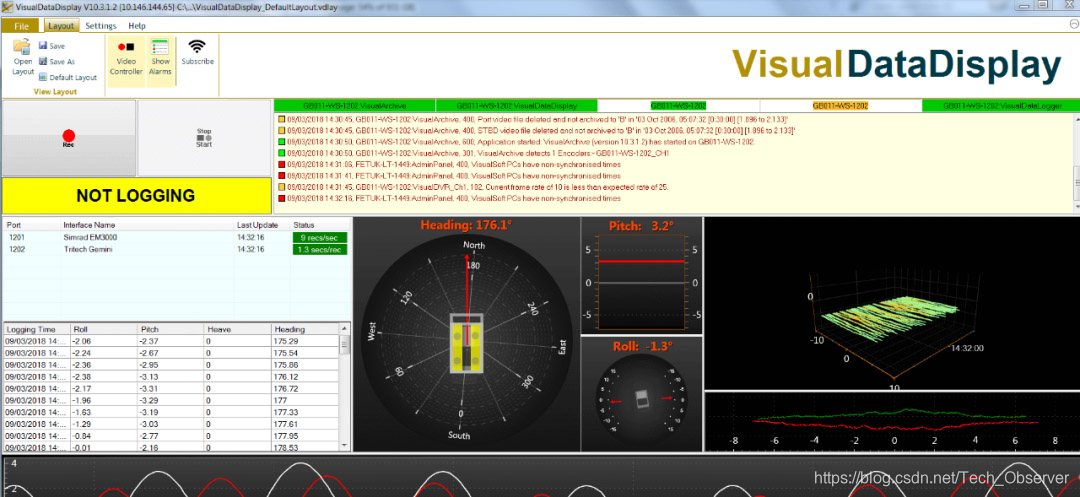Screen dimensions: 1080x497
Task: Click the roll value -2.06
Action: [81, 341]
